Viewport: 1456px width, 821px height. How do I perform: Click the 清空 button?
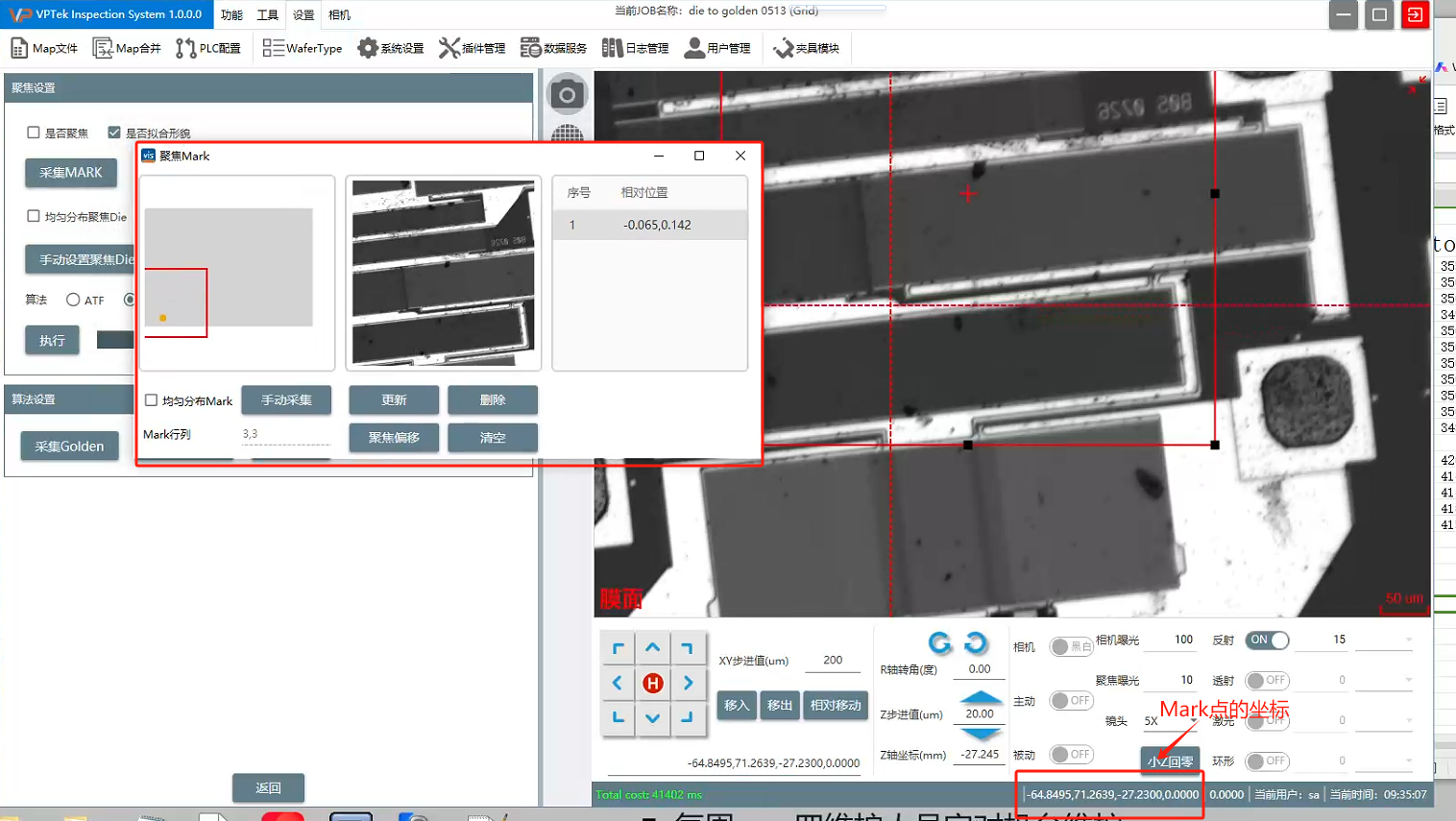(493, 437)
